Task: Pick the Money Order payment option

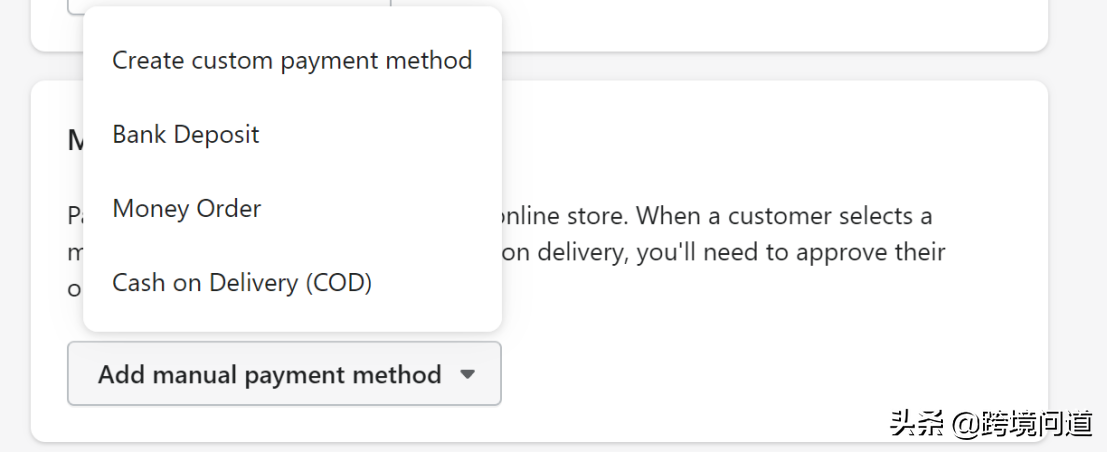Action: click(x=187, y=209)
